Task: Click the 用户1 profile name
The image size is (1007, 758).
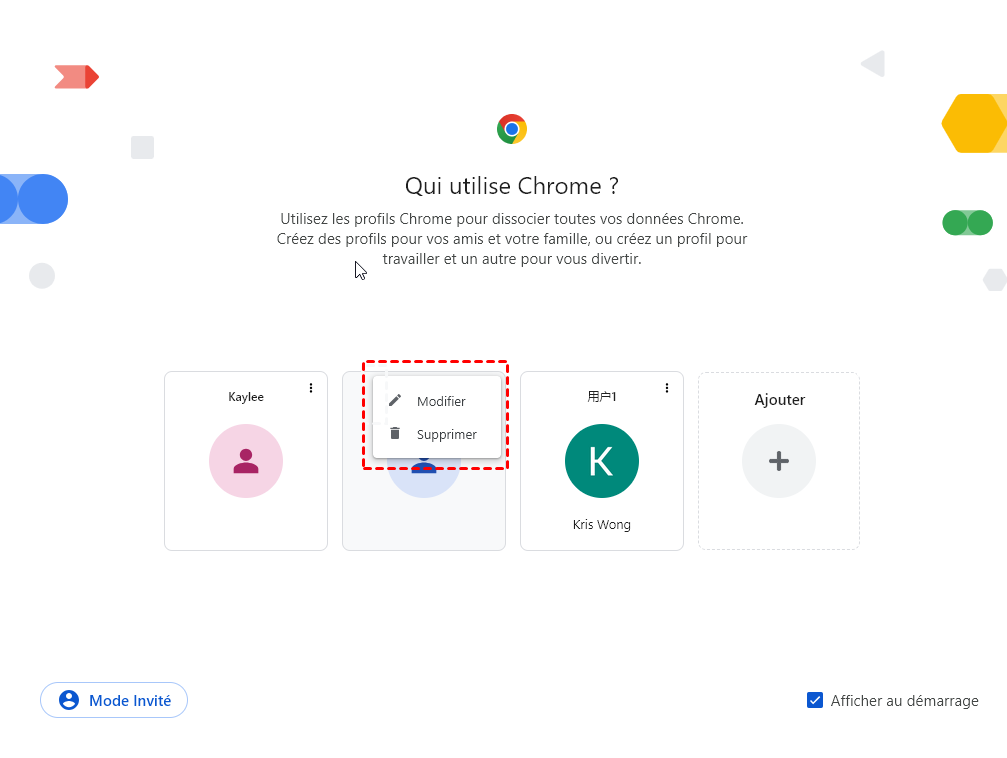Action: tap(601, 397)
